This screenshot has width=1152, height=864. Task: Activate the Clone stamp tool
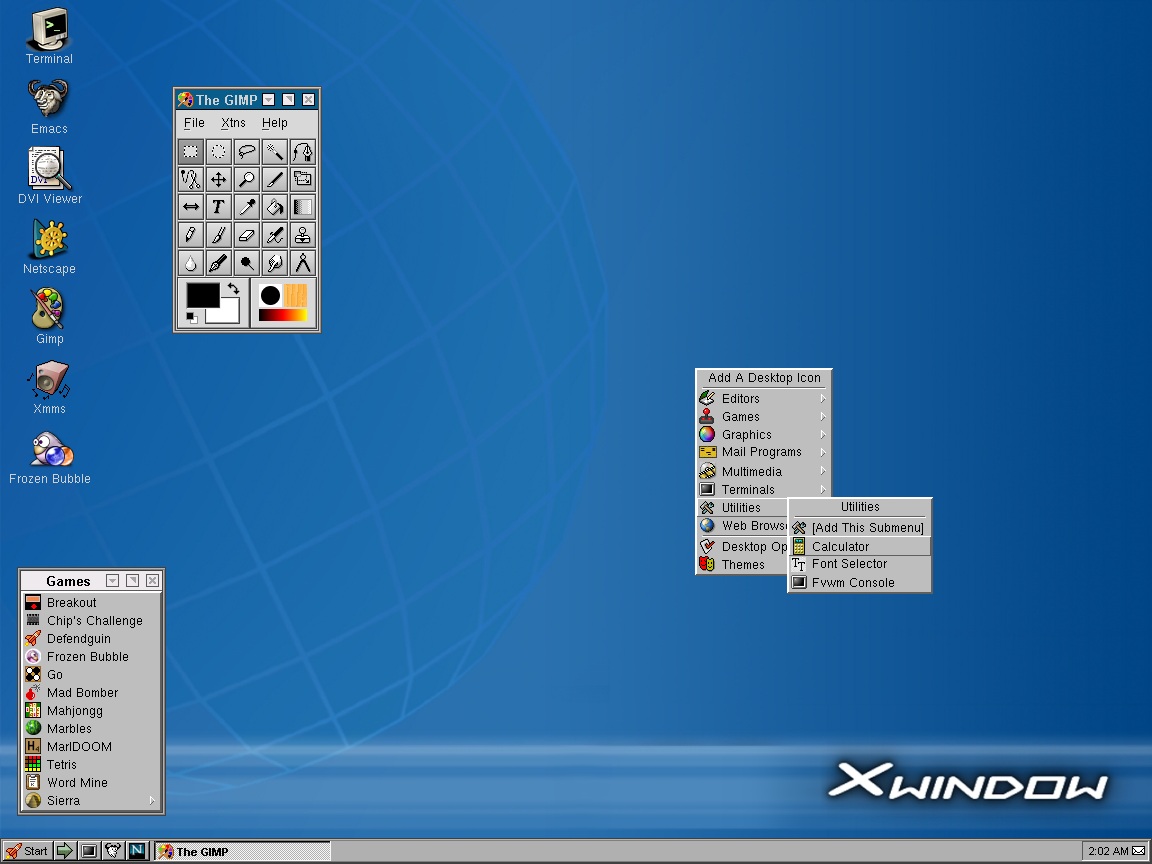click(x=303, y=235)
